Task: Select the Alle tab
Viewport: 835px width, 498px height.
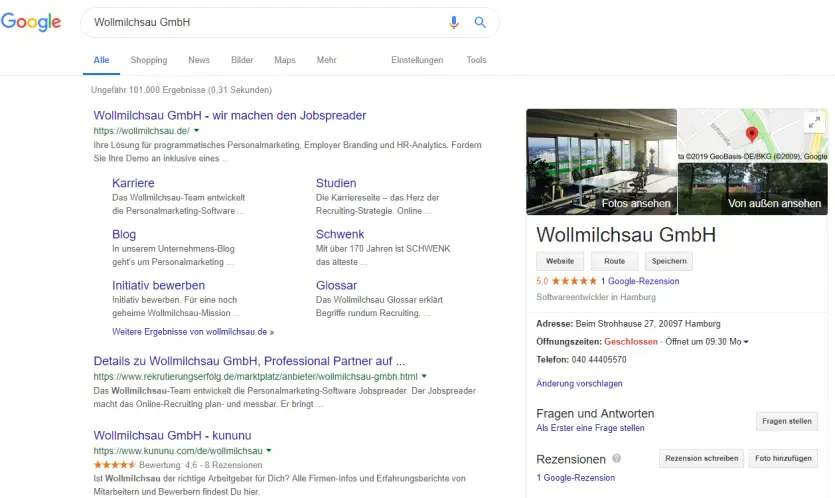Action: [101, 60]
